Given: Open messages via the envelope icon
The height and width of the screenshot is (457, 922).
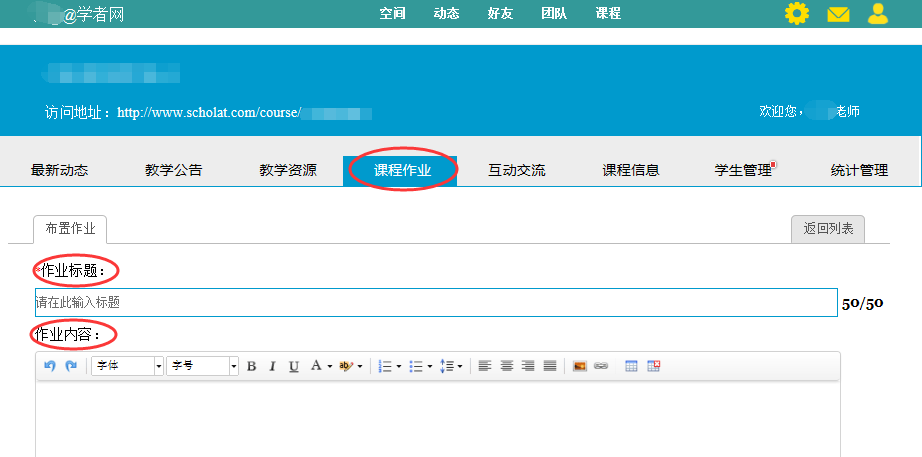Looking at the screenshot, I should click(838, 14).
